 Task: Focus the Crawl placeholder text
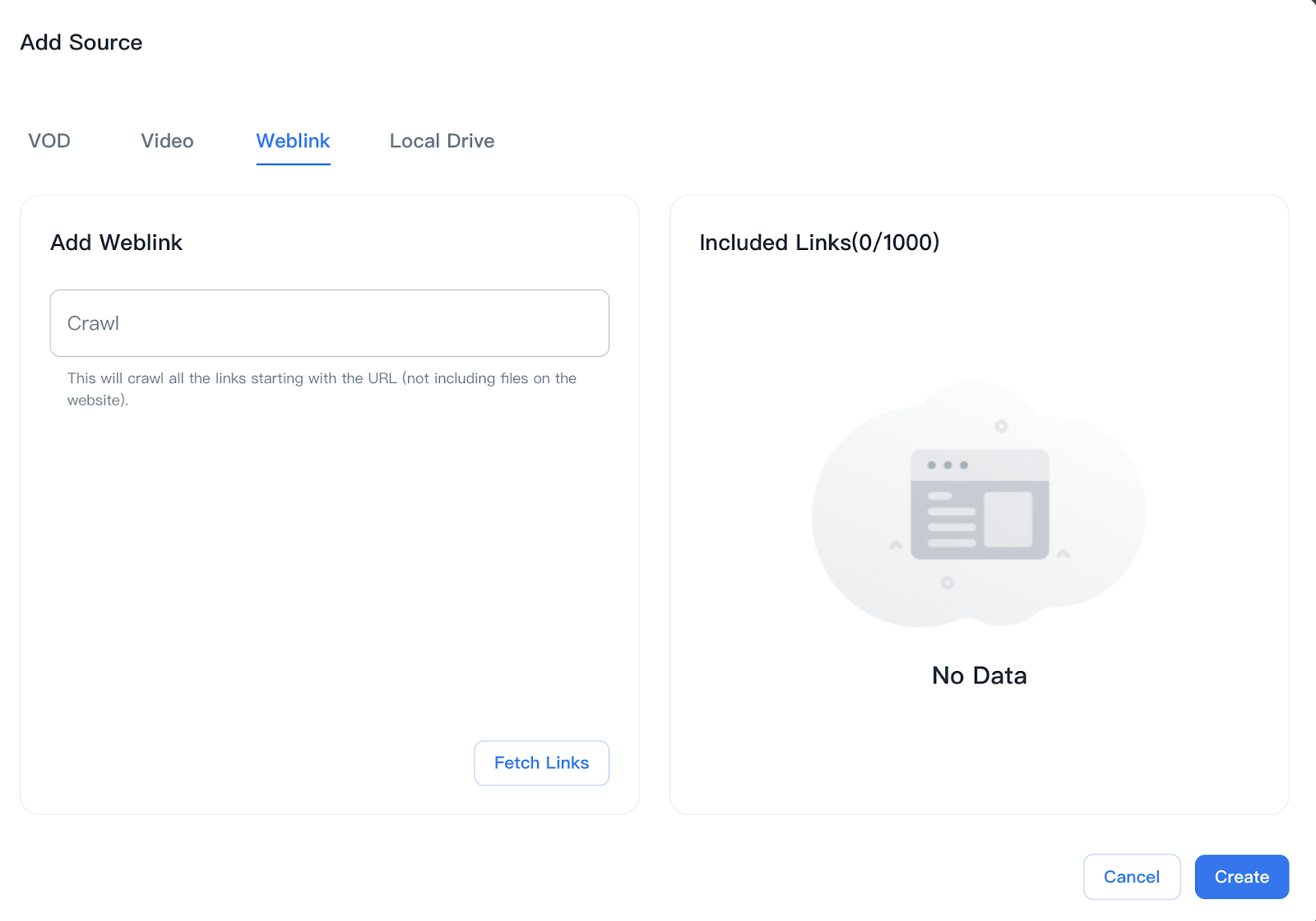pyautogui.click(x=93, y=323)
